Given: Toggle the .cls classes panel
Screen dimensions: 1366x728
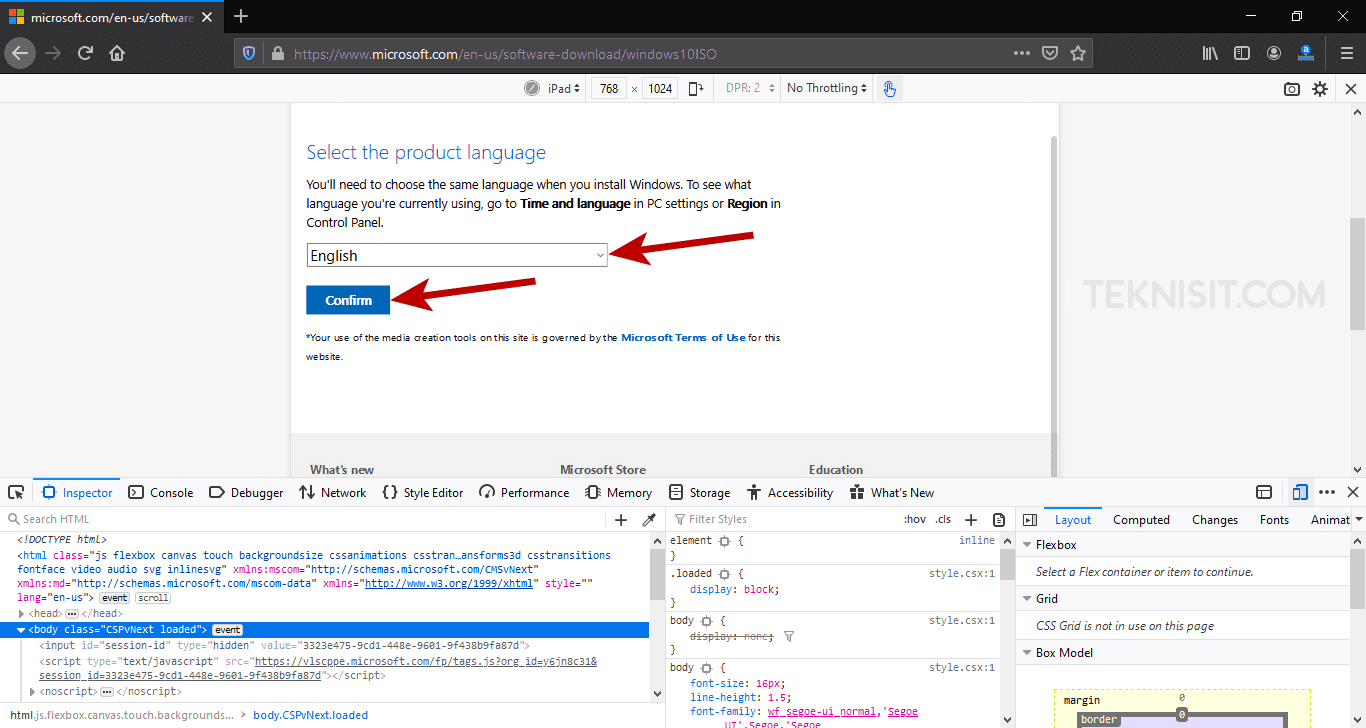Looking at the screenshot, I should pyautogui.click(x=943, y=519).
